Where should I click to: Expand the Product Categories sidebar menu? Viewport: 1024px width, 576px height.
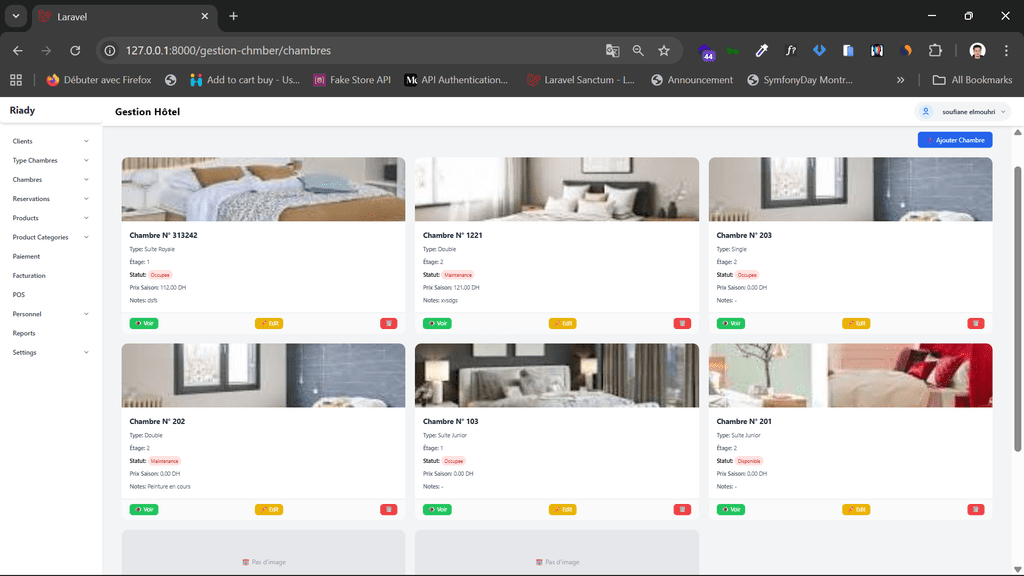pyautogui.click(x=50, y=237)
